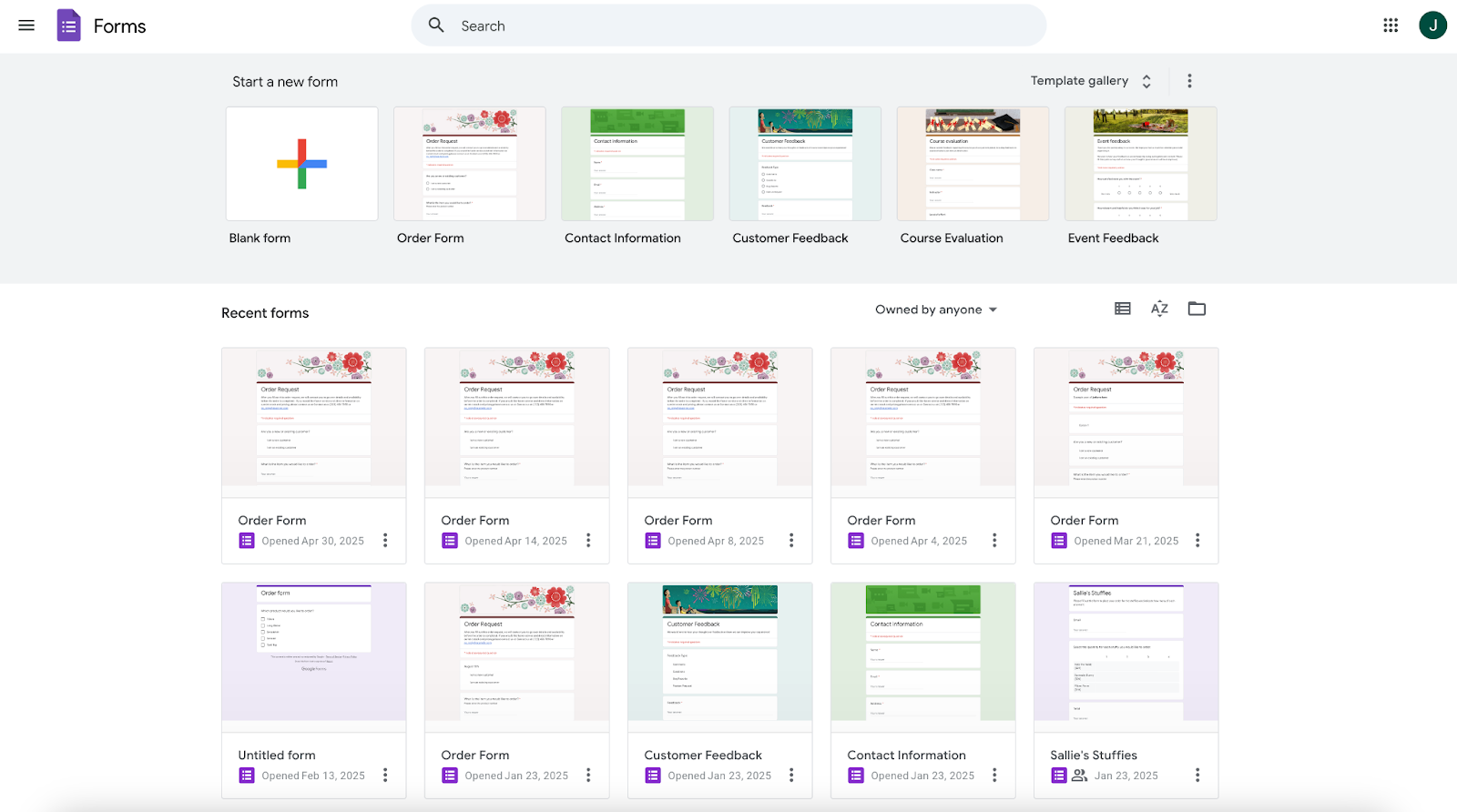The image size is (1457, 812).
Task: Open the Google apps grid
Action: (1391, 25)
